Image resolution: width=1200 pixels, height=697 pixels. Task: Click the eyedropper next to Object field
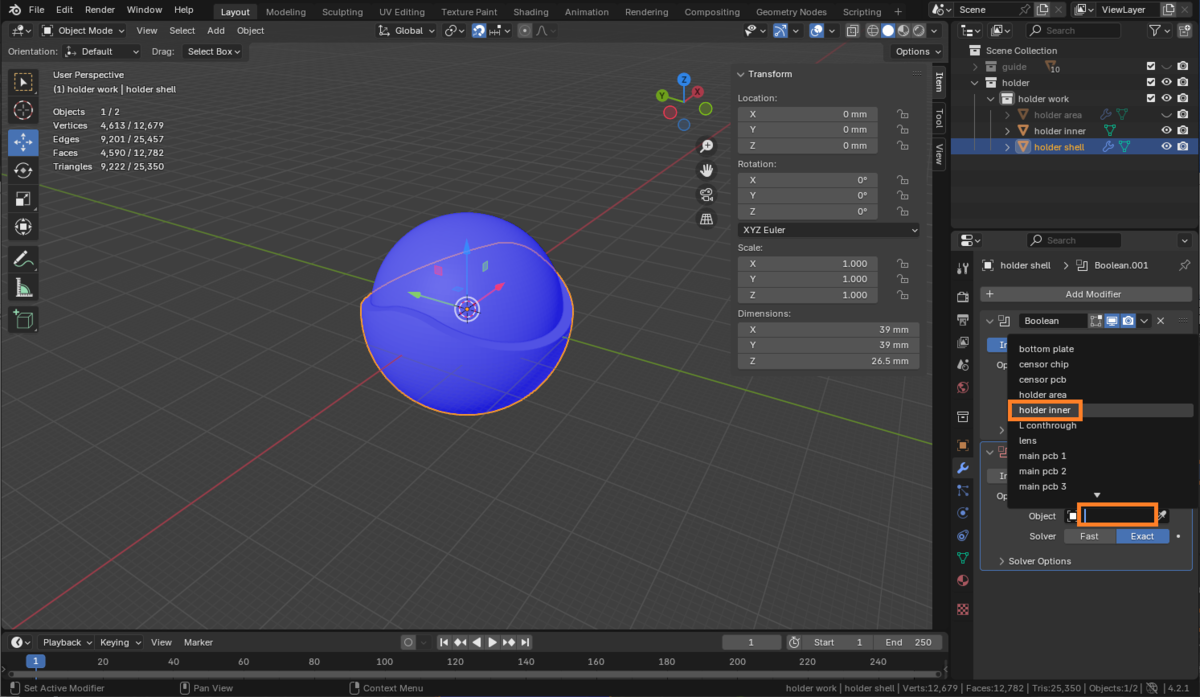[x=1163, y=516]
